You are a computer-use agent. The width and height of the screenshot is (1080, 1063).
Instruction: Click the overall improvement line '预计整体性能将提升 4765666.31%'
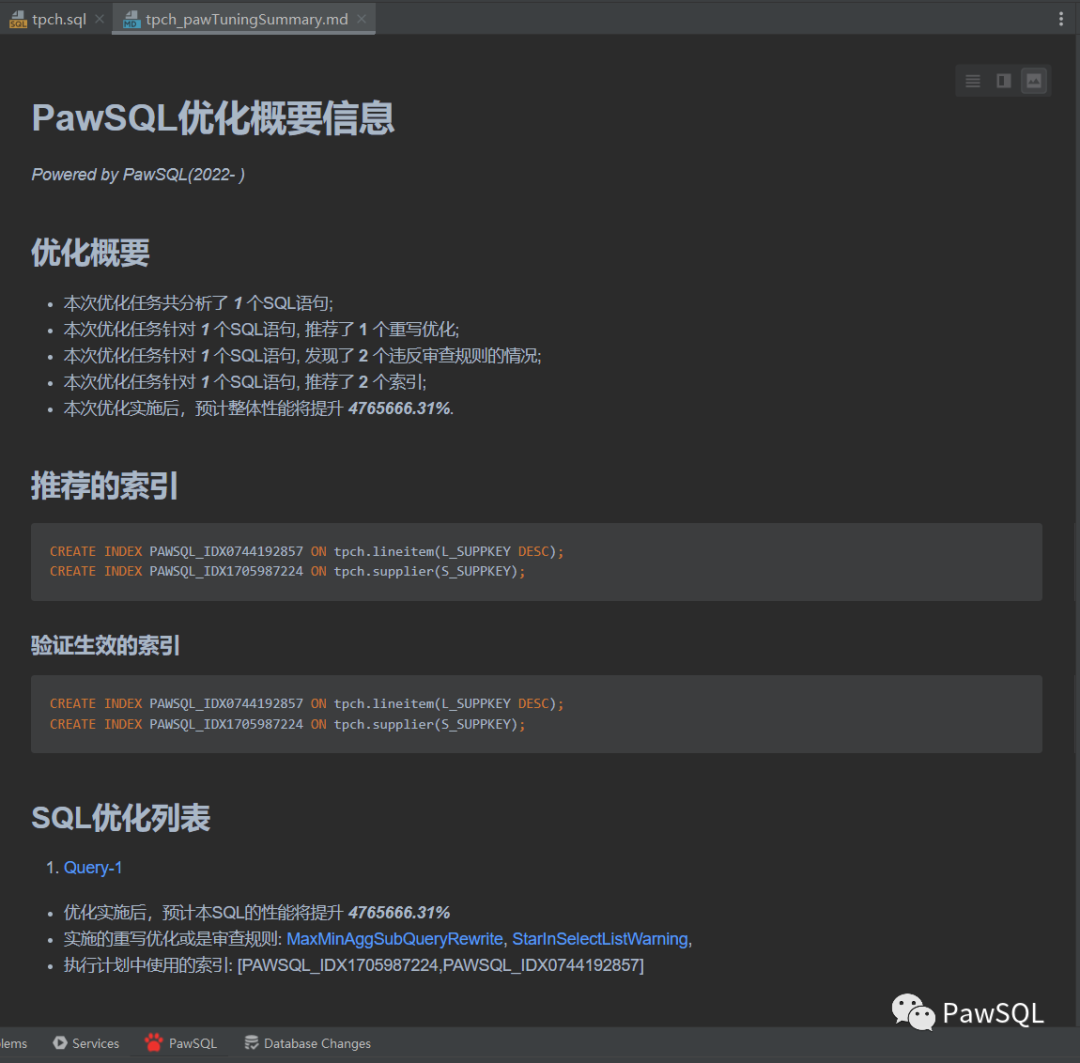point(258,409)
